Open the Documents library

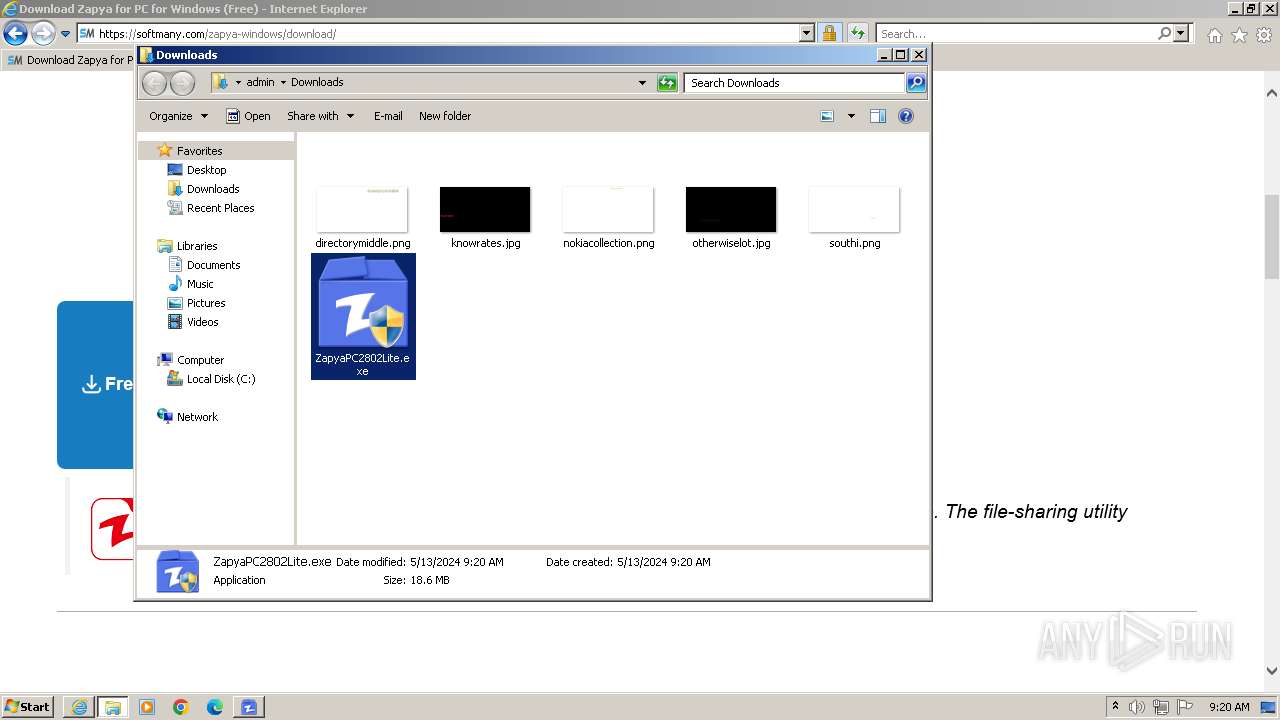213,265
